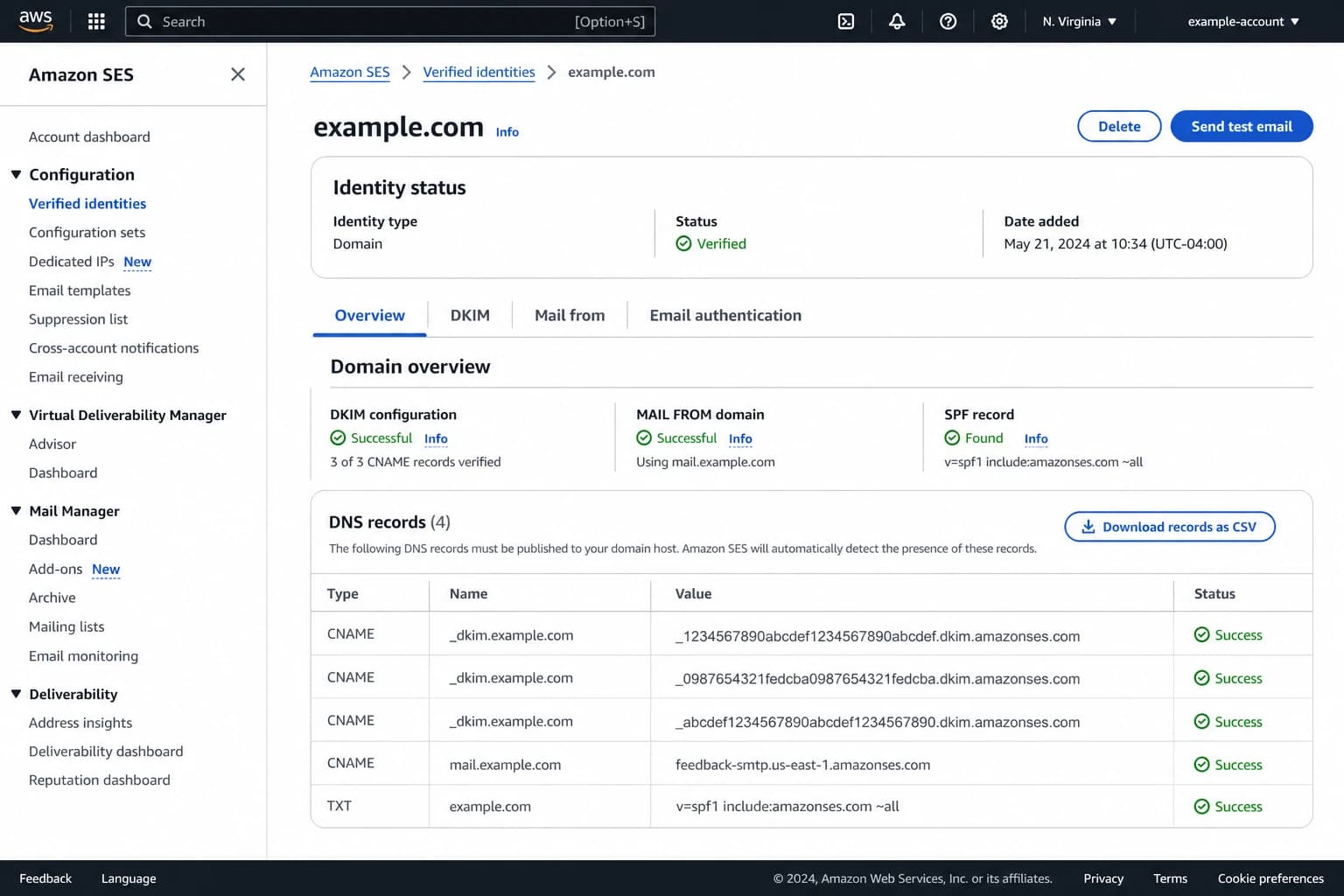Open Advisor under Virtual Deliverability Manager
1344x896 pixels.
click(52, 444)
